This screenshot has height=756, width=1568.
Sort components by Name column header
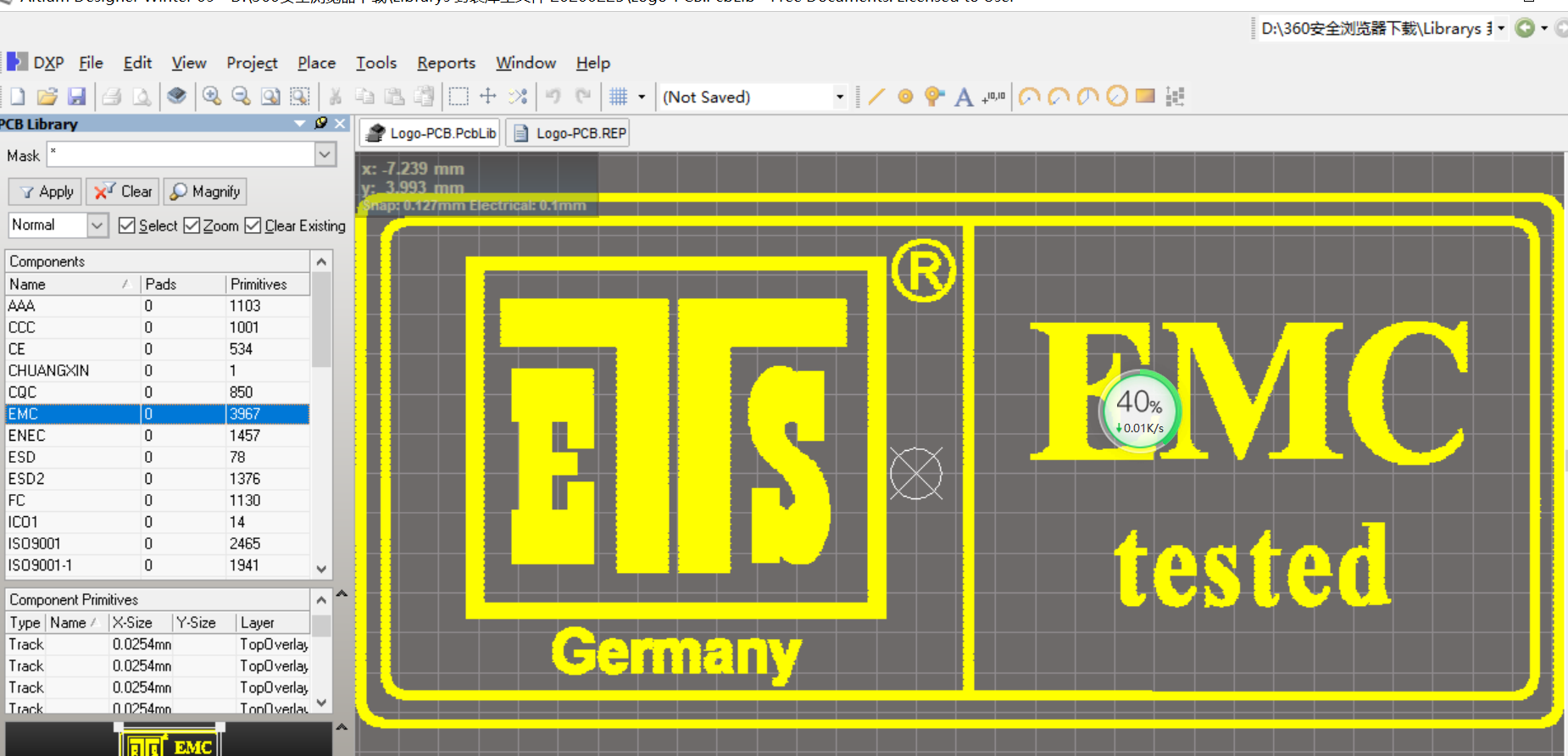click(x=73, y=284)
